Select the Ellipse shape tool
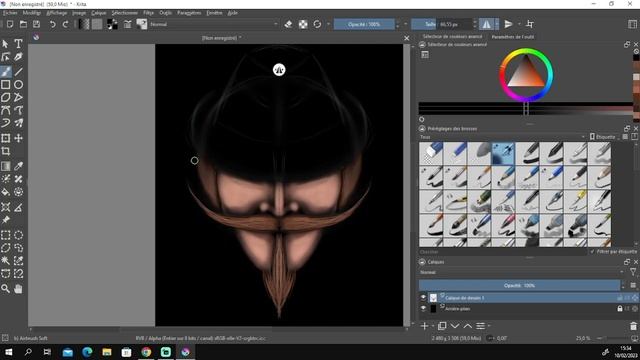Viewport: 640px width, 360px height. [x=18, y=84]
